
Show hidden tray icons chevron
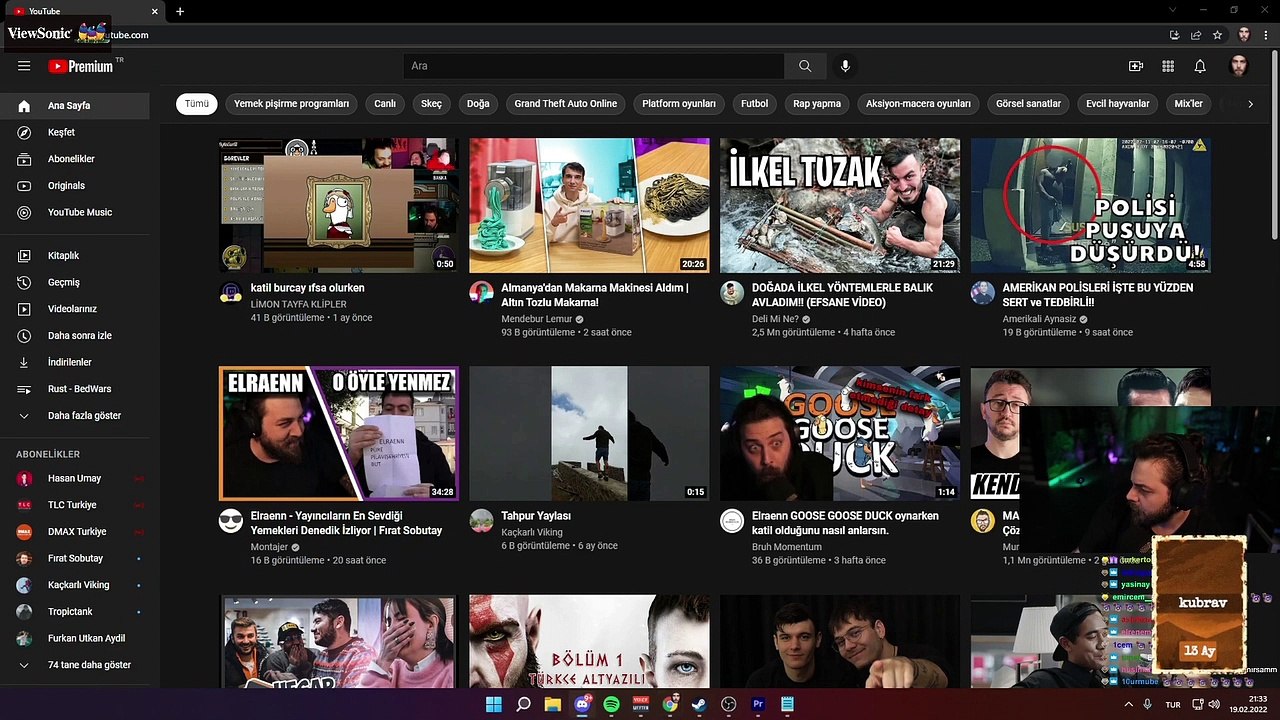coord(1130,704)
